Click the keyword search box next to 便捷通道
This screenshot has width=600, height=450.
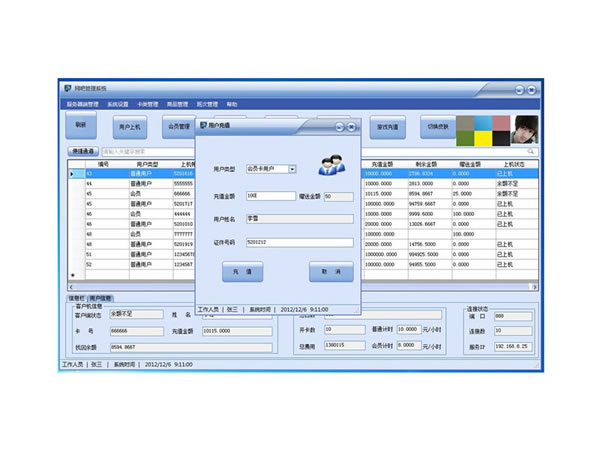point(148,152)
